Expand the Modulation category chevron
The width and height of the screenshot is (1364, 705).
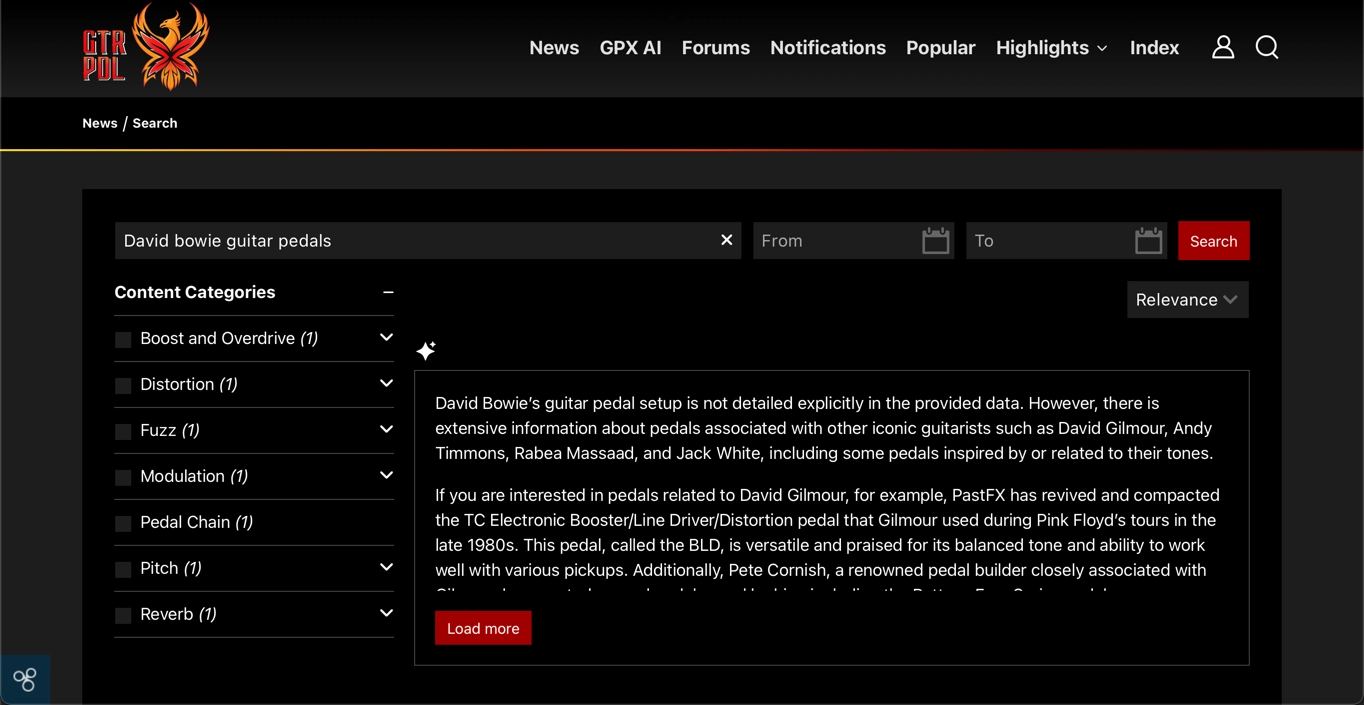386,475
